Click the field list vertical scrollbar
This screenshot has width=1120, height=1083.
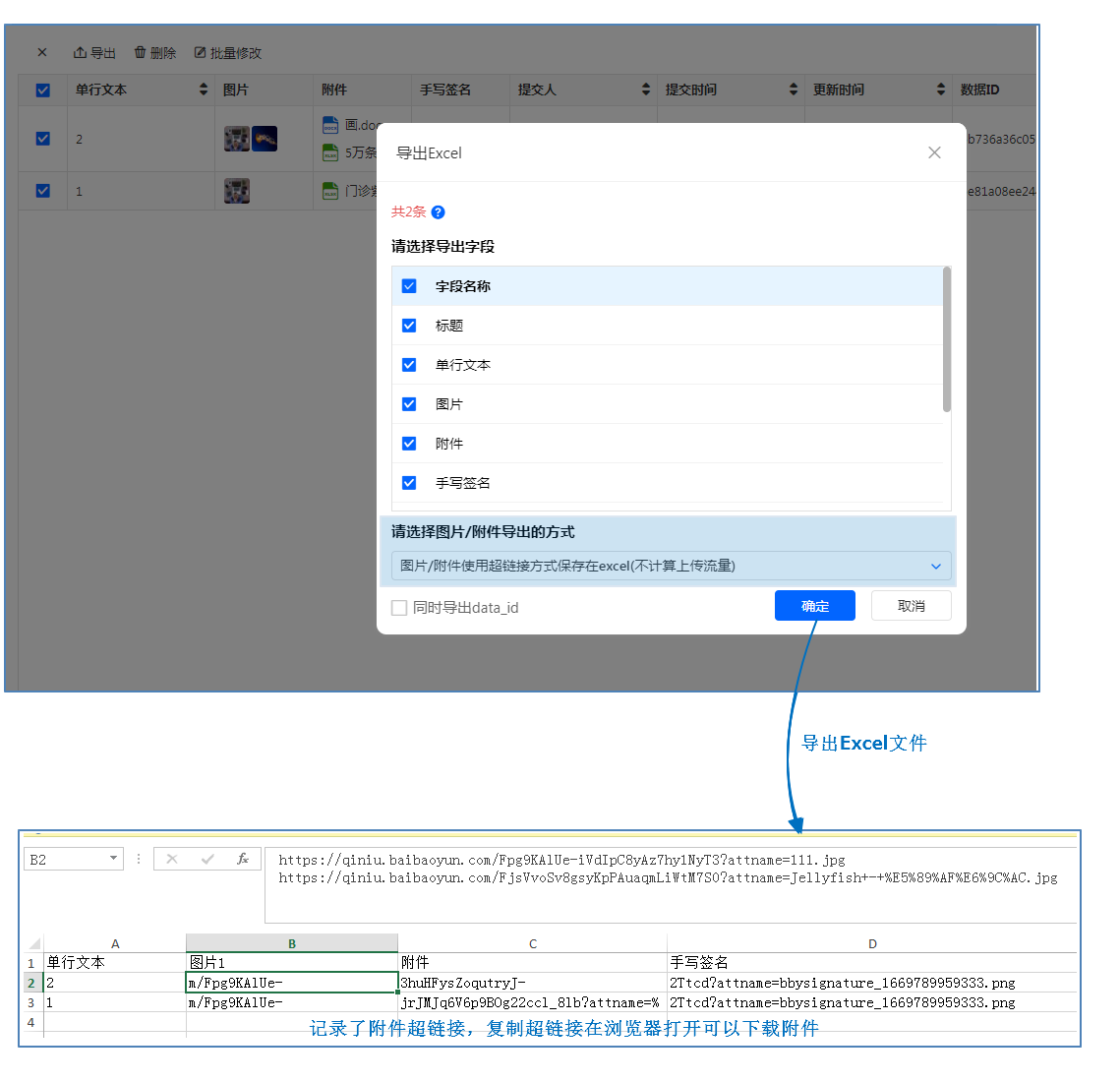tap(946, 339)
